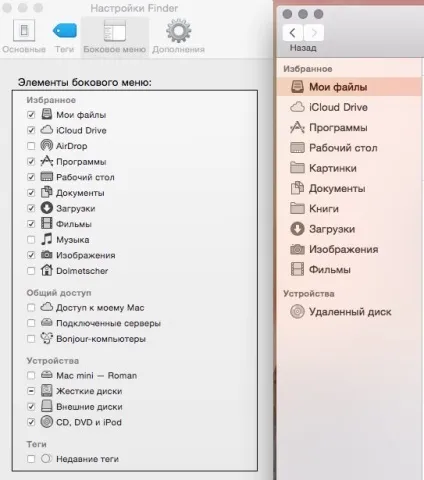Click the Dolmetscher house icon
The width and height of the screenshot is (424, 480).
pyautogui.click(x=47, y=270)
